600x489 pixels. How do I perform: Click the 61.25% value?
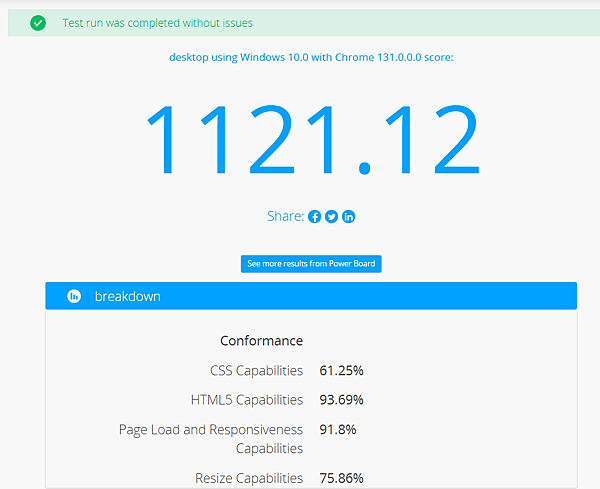pyautogui.click(x=341, y=370)
